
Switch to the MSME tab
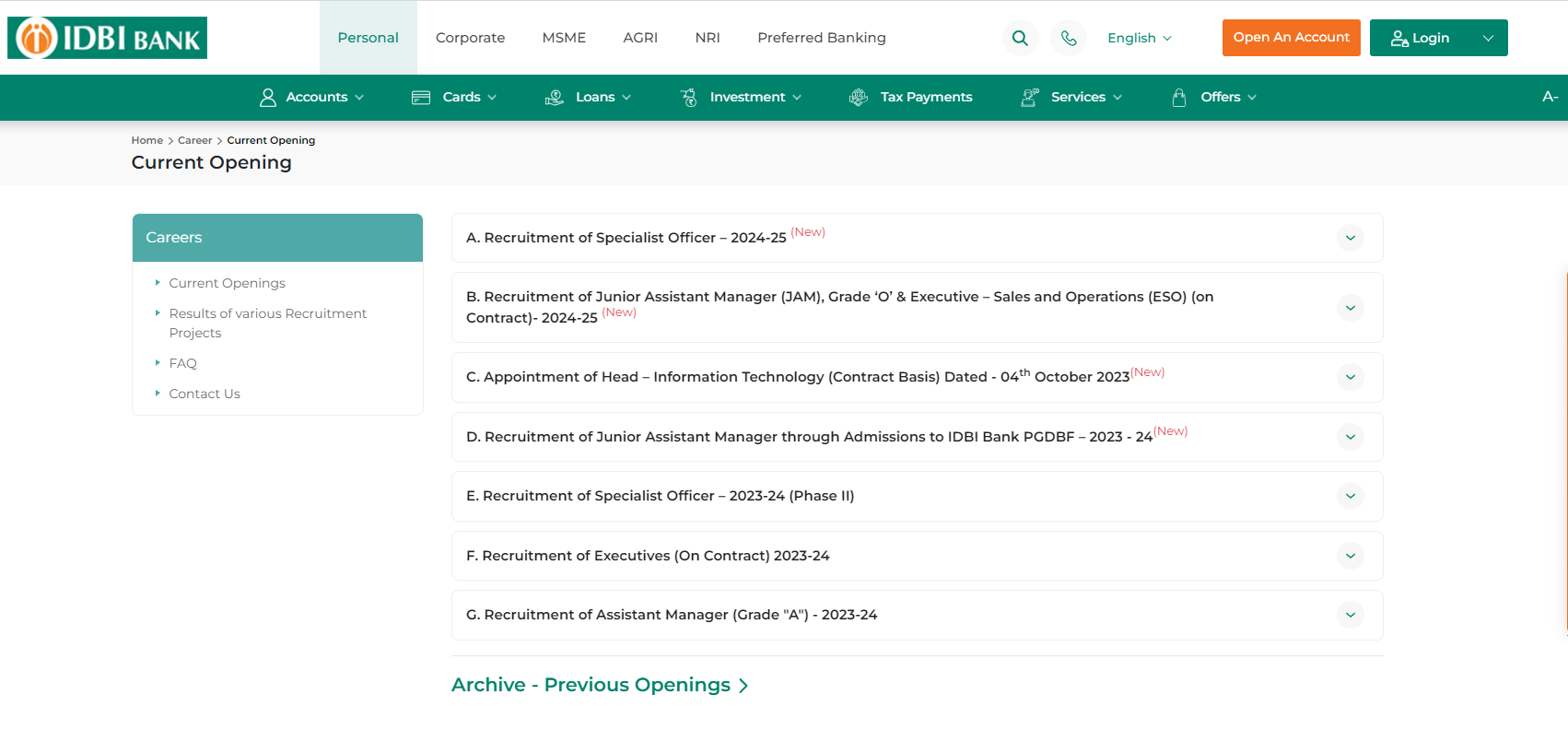564,38
